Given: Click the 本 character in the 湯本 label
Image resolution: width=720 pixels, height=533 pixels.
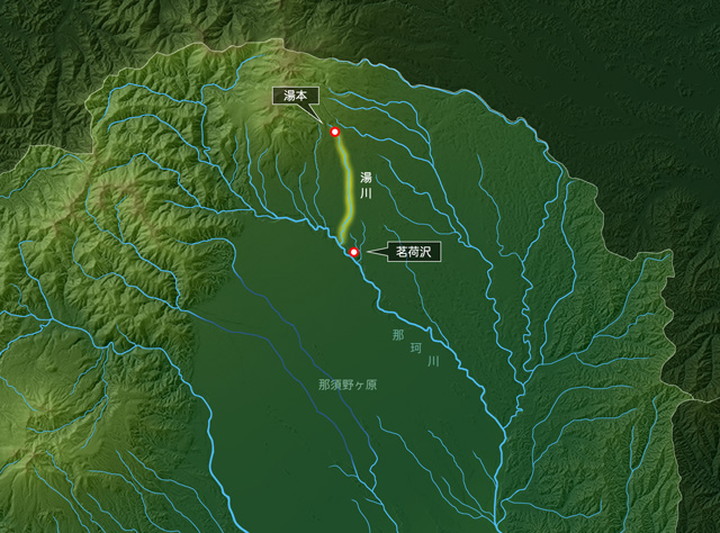Looking at the screenshot, I should tap(301, 96).
